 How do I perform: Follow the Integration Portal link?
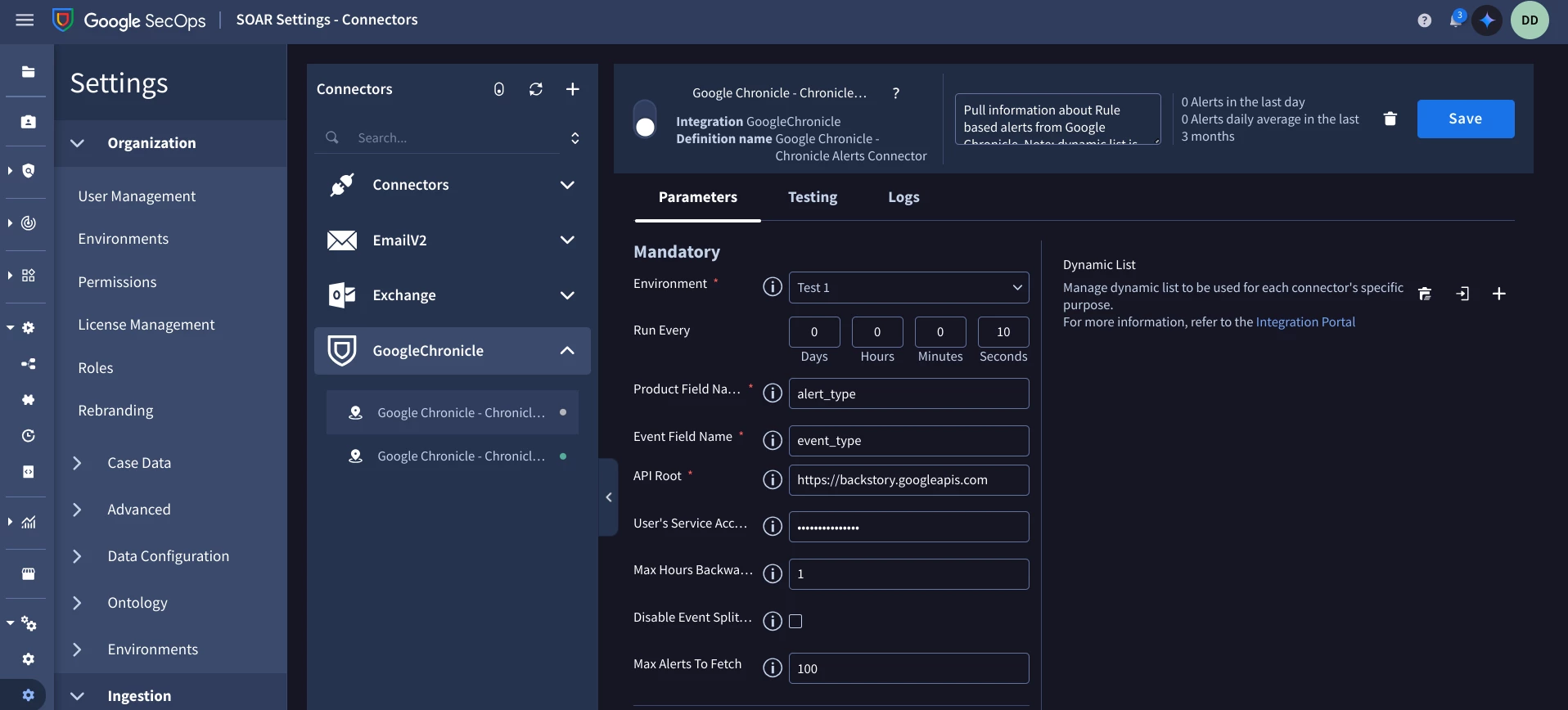point(1305,322)
